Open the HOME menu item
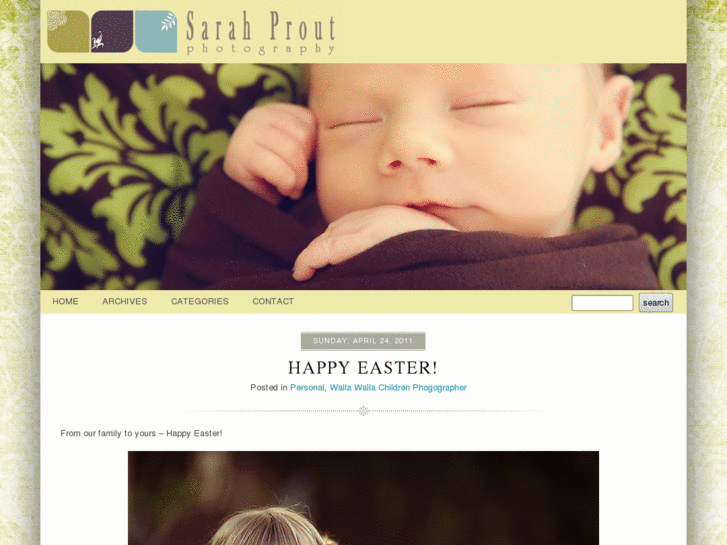727x545 pixels. [65, 301]
